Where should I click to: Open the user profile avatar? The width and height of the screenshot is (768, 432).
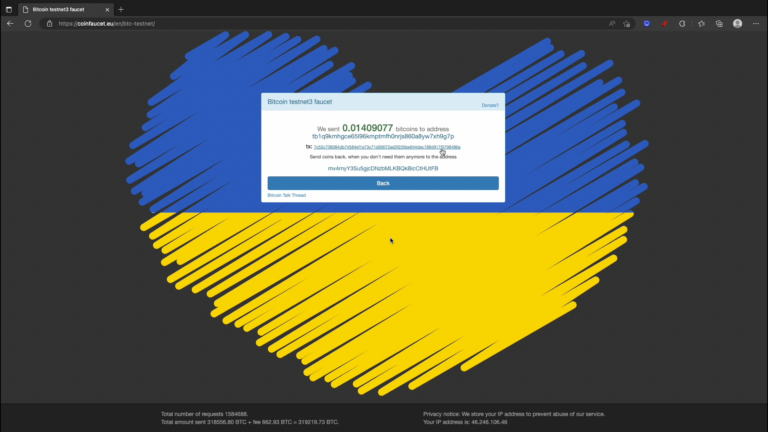click(x=737, y=23)
